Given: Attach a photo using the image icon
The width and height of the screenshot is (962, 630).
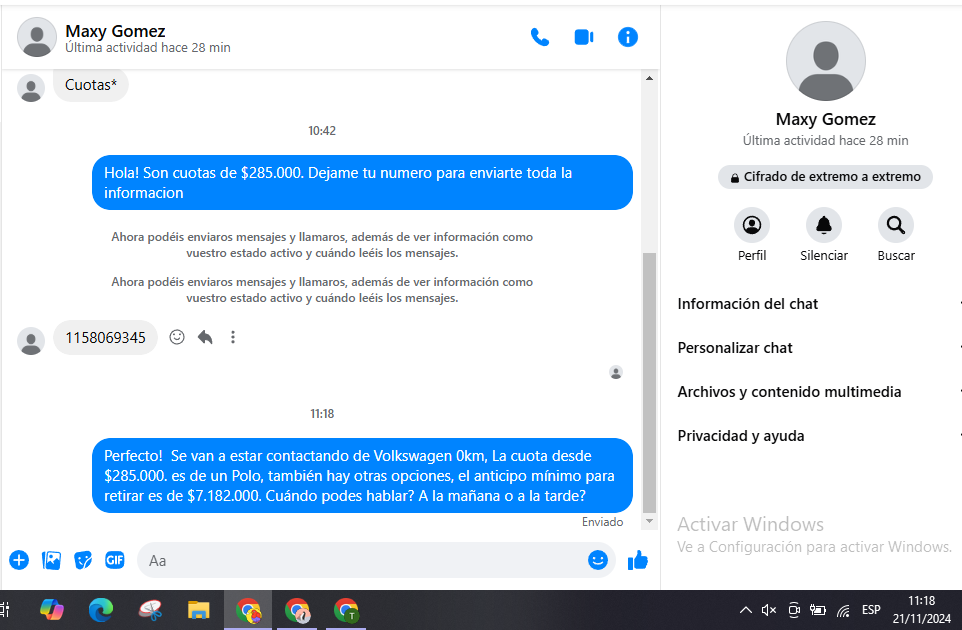Looking at the screenshot, I should pyautogui.click(x=52, y=560).
